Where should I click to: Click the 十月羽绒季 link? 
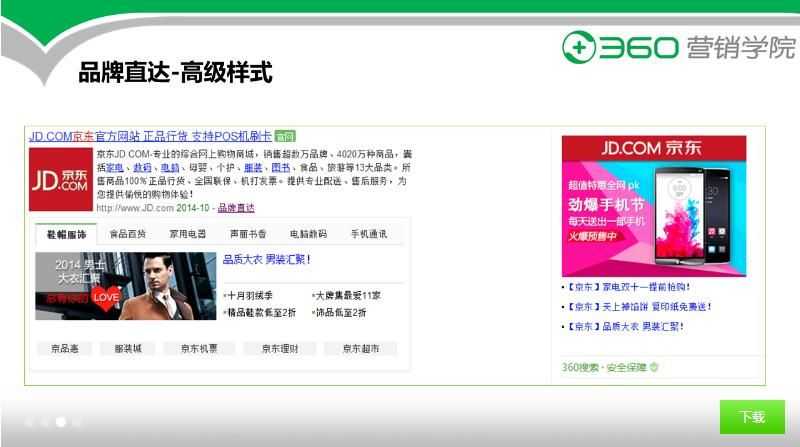tap(248, 295)
